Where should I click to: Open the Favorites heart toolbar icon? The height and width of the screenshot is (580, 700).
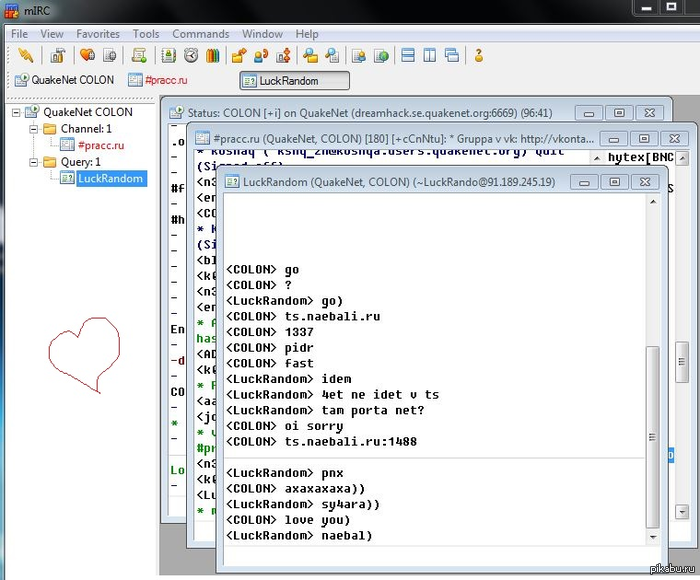[x=87, y=55]
